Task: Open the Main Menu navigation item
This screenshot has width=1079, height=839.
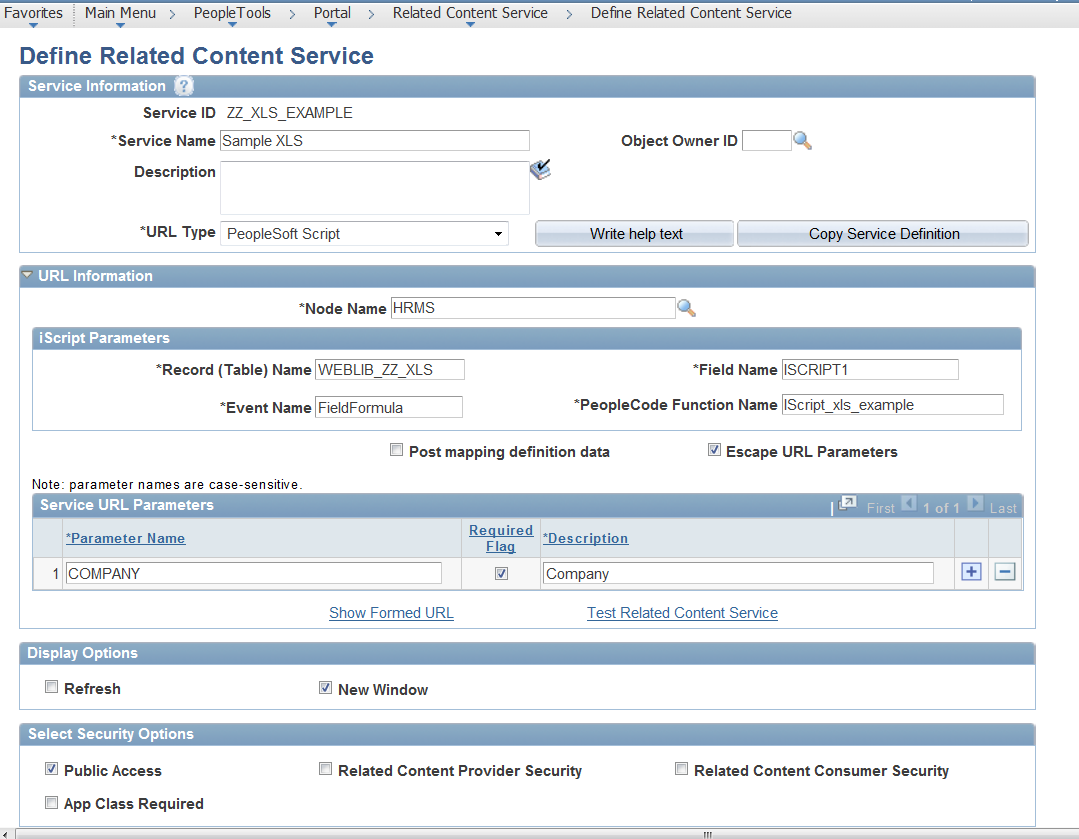Action: click(120, 13)
